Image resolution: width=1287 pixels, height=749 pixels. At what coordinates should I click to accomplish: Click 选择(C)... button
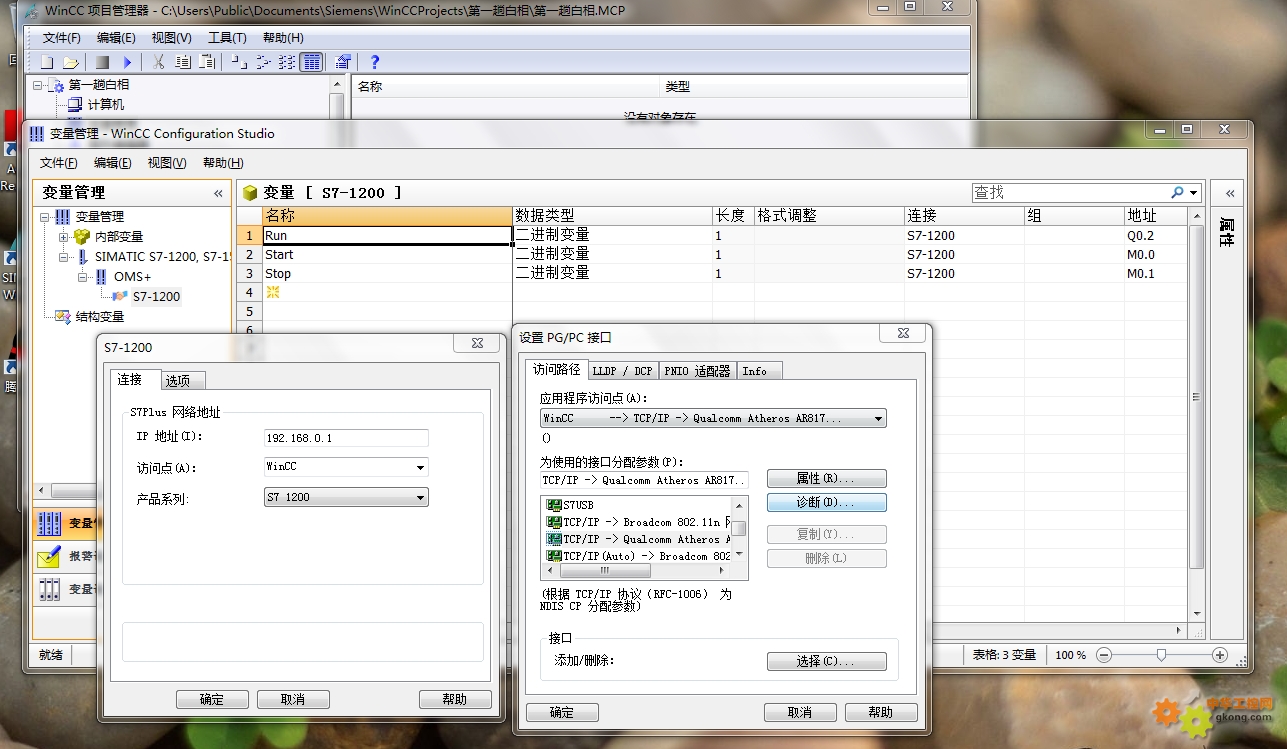[826, 661]
